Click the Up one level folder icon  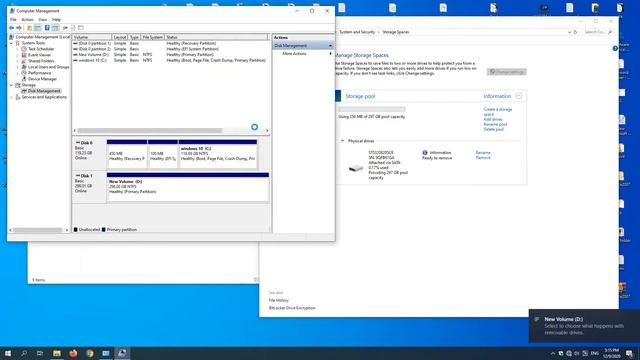pyautogui.click(x=29, y=28)
